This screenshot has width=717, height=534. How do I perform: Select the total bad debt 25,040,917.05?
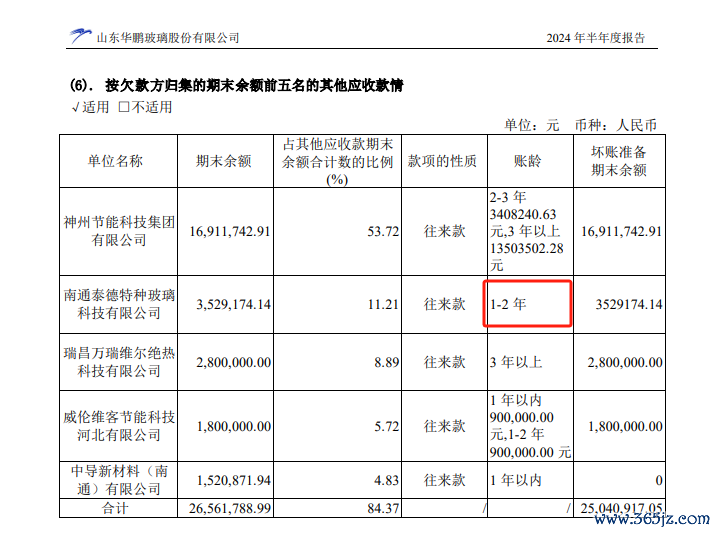pos(621,508)
